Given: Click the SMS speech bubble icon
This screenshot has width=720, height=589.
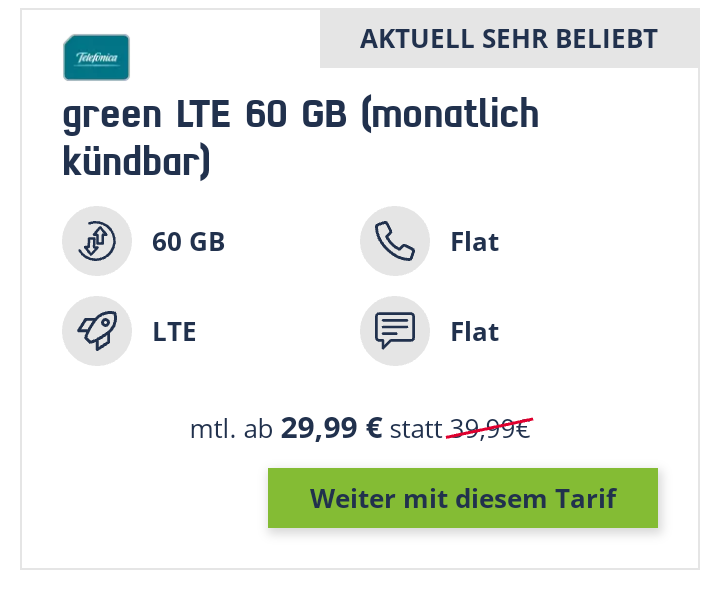Looking at the screenshot, I should 395,331.
